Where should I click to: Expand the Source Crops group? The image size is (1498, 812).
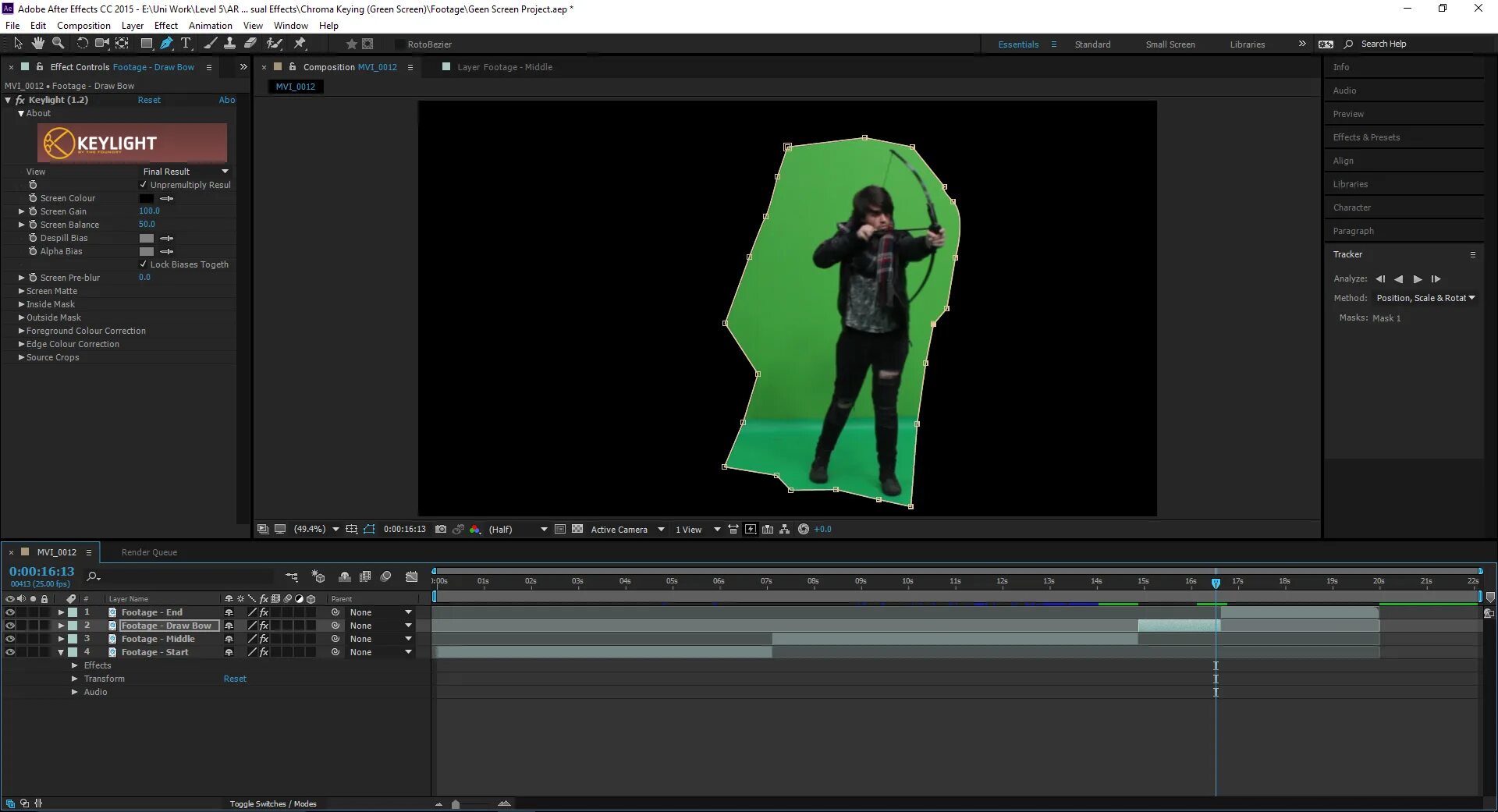pos(22,357)
